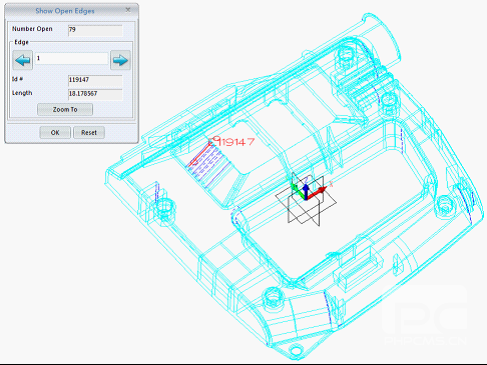Close the Show Open Edges dialog
This screenshot has height=365, width=487.
[128, 10]
